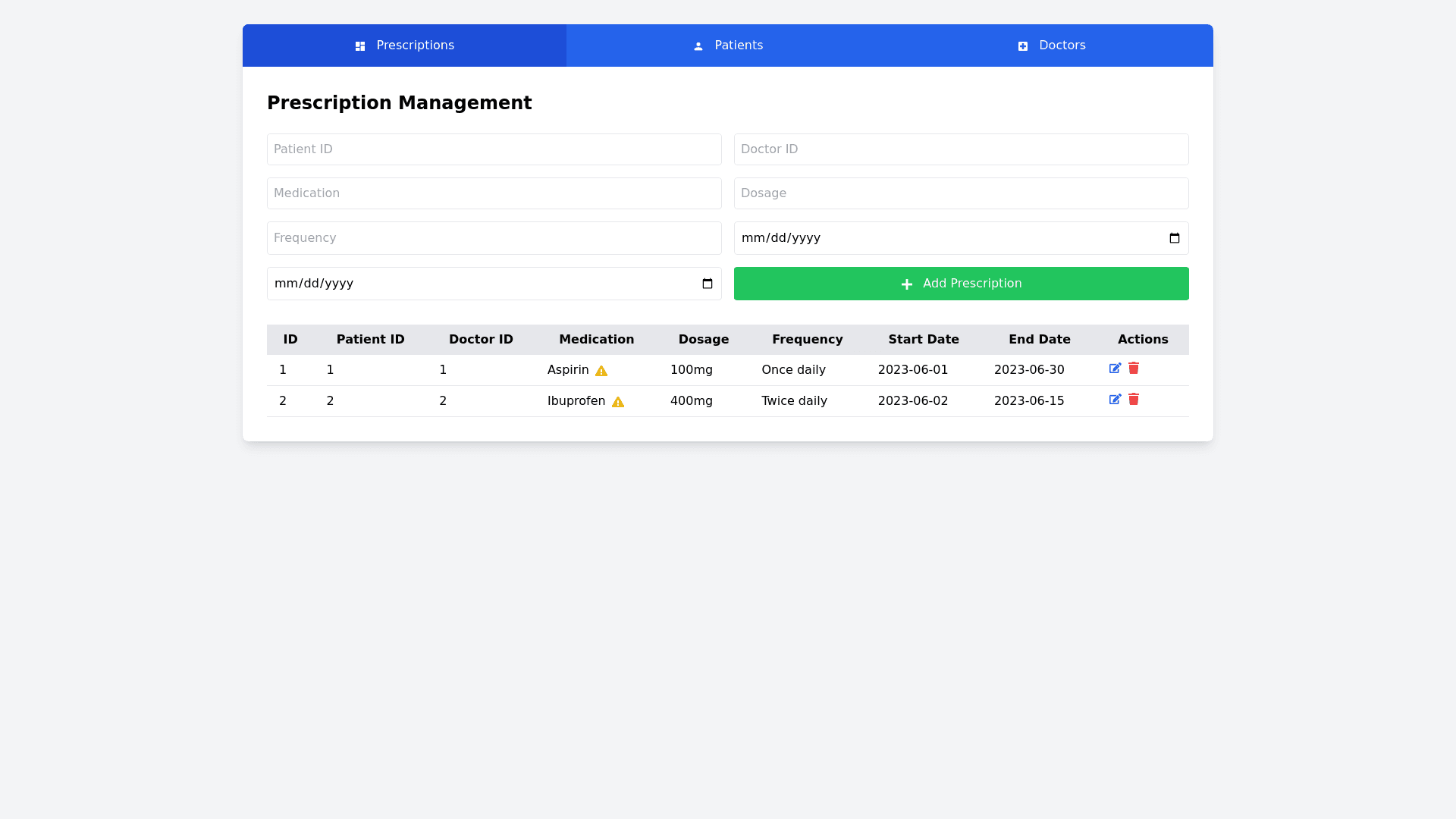Click the warning icon next to Aspirin

[x=601, y=371]
